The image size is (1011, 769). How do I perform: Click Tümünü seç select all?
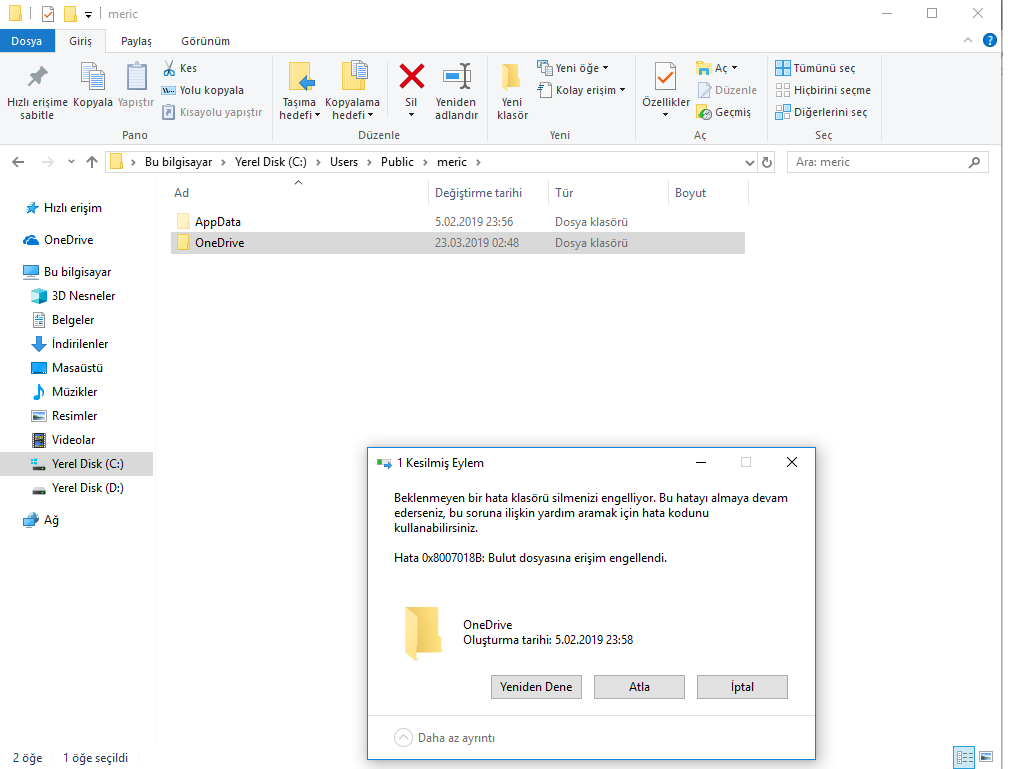point(815,68)
